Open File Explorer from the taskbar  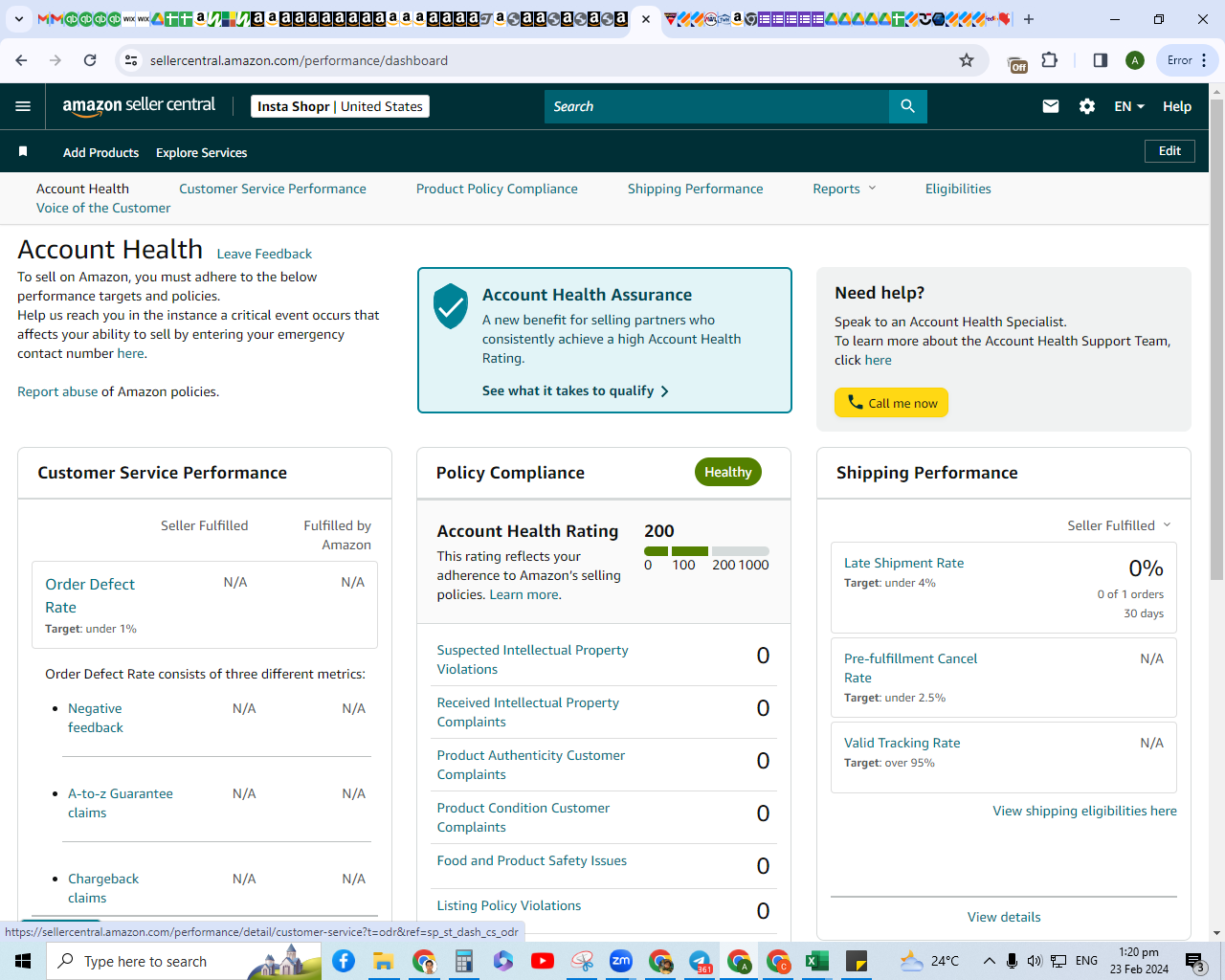384,961
